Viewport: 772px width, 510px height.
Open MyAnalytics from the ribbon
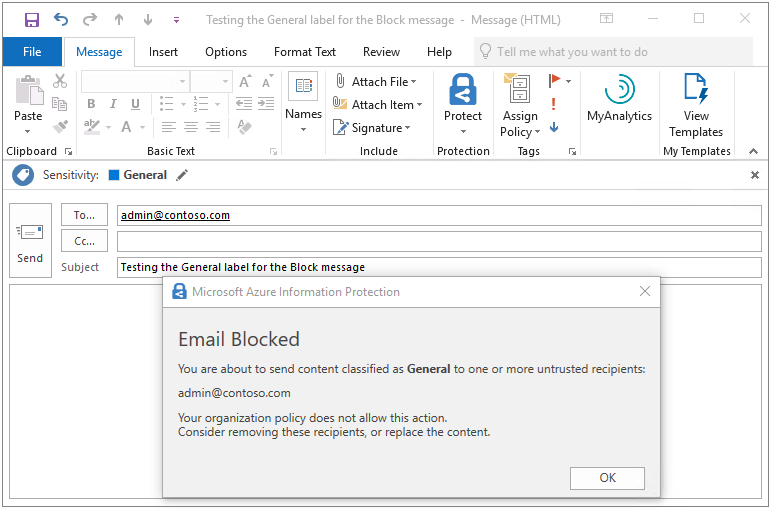pyautogui.click(x=619, y=98)
